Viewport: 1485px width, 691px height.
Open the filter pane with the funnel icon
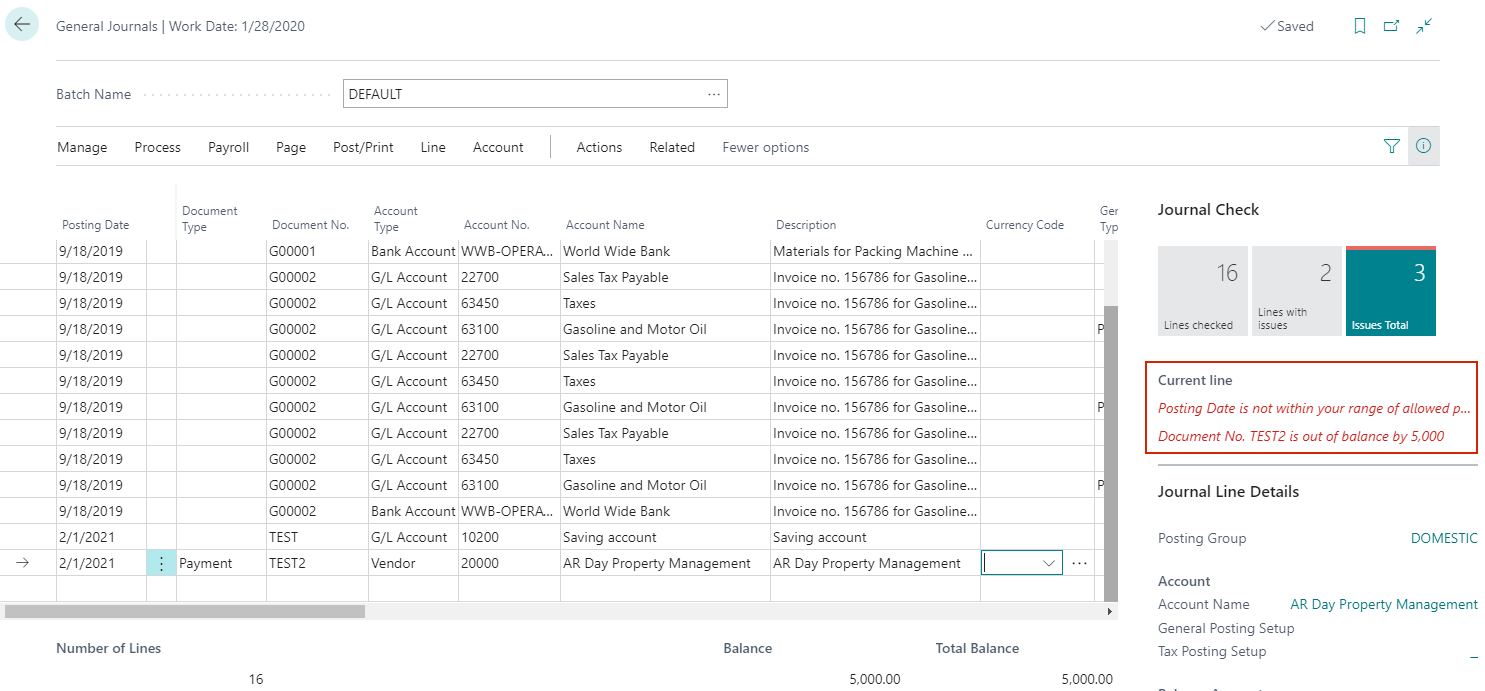pyautogui.click(x=1391, y=146)
